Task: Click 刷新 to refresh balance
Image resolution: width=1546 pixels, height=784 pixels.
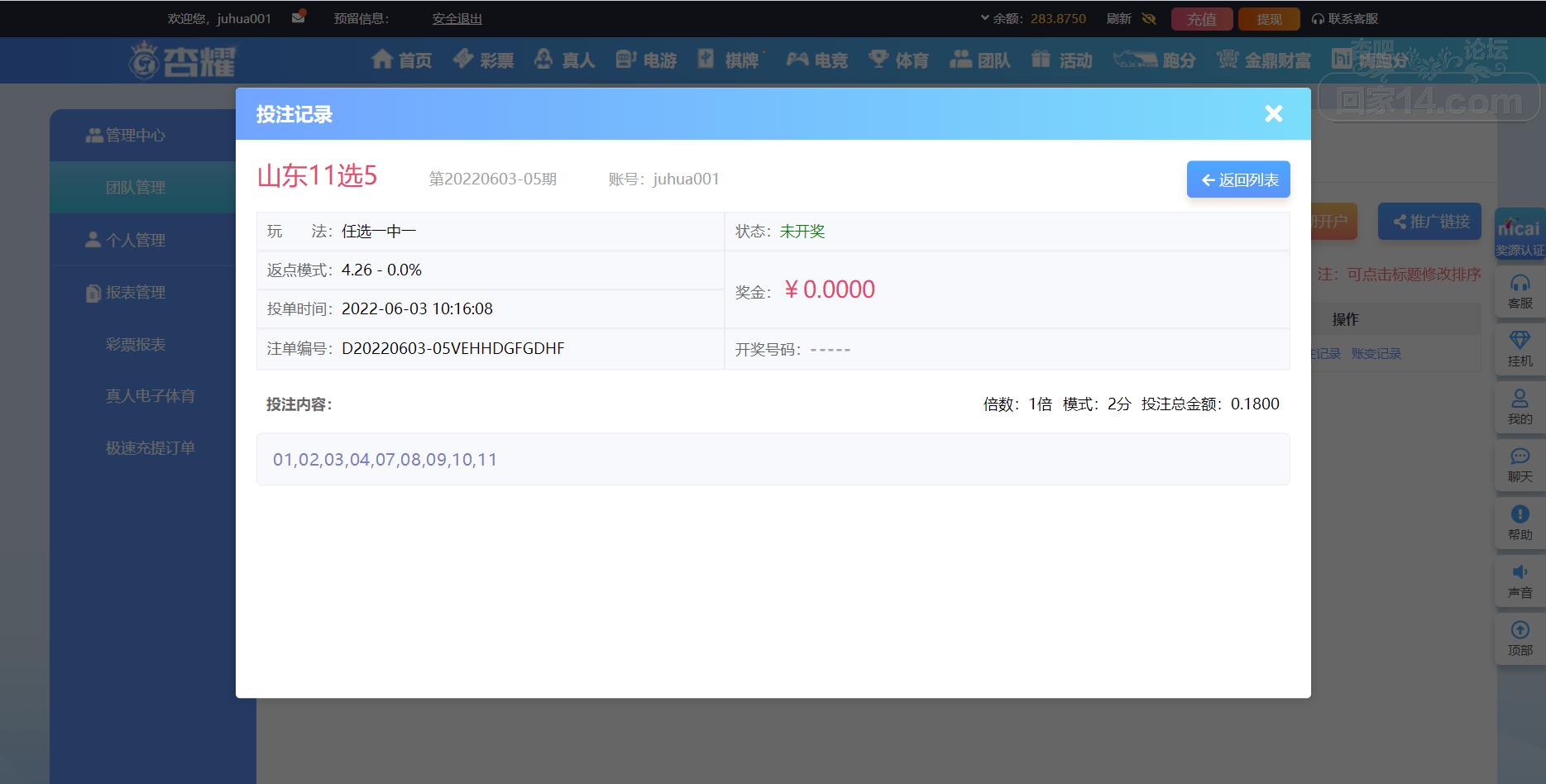Action: point(1118,18)
